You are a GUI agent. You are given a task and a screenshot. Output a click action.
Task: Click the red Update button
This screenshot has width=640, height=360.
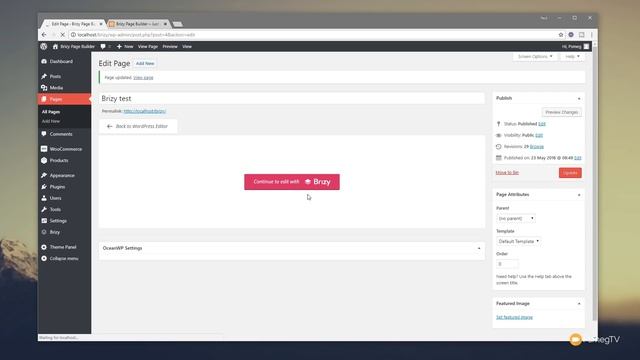[570, 173]
